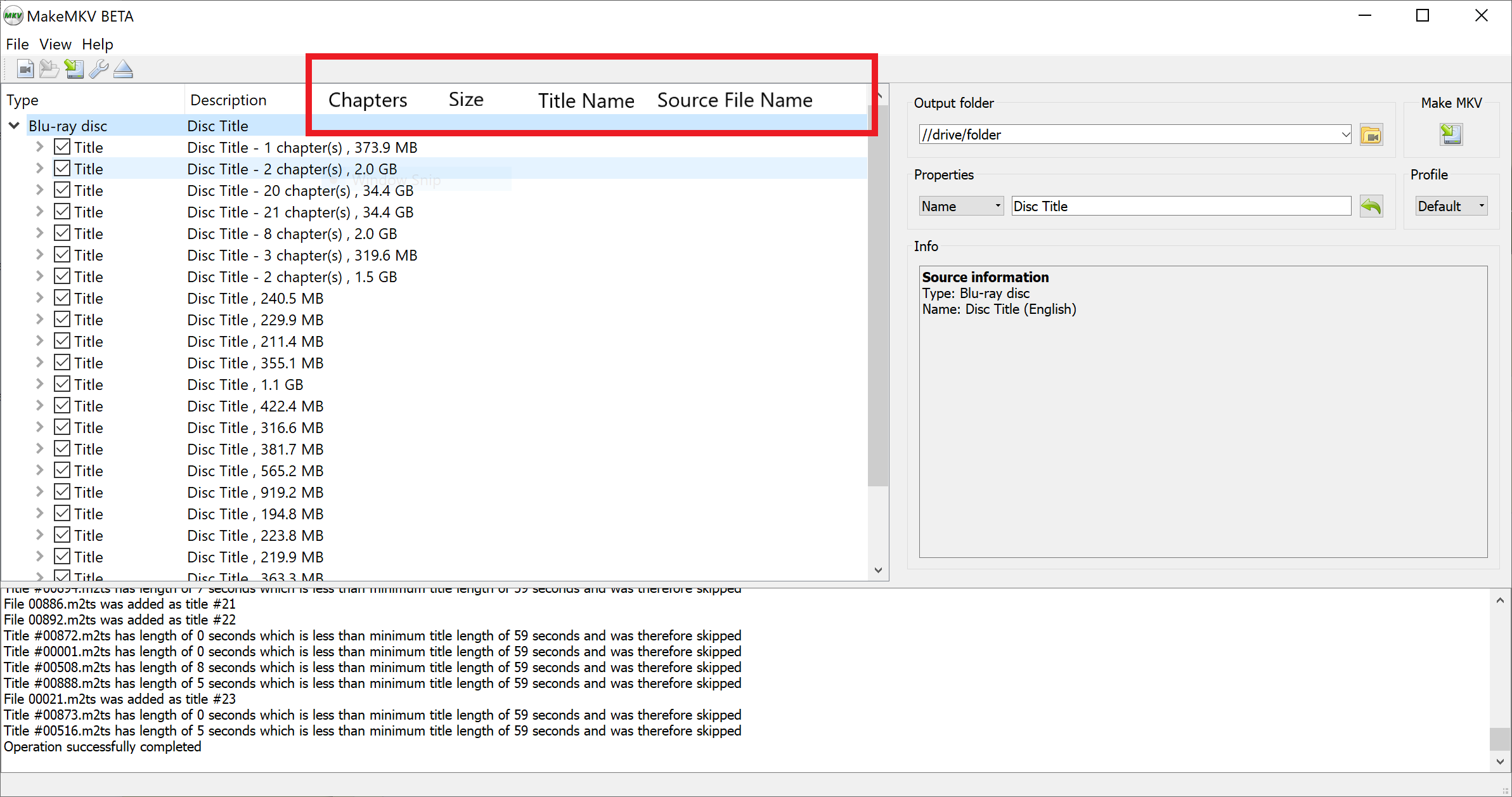Image resolution: width=1512 pixels, height=797 pixels.
Task: Click the green revert arrow next to Disc Title
Action: point(1371,206)
